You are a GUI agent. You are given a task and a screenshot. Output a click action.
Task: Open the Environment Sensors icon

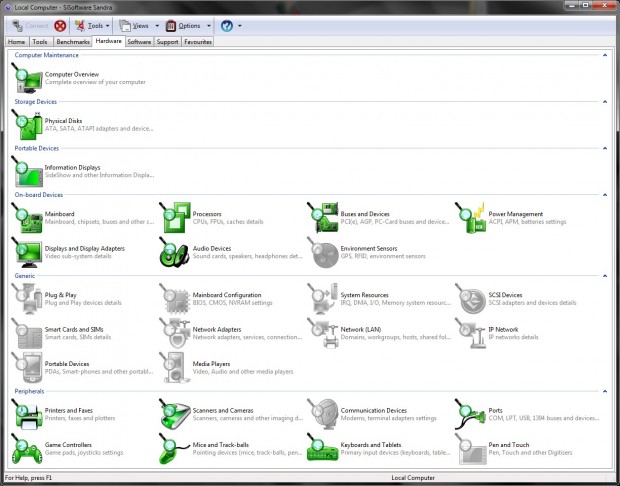[x=323, y=253]
